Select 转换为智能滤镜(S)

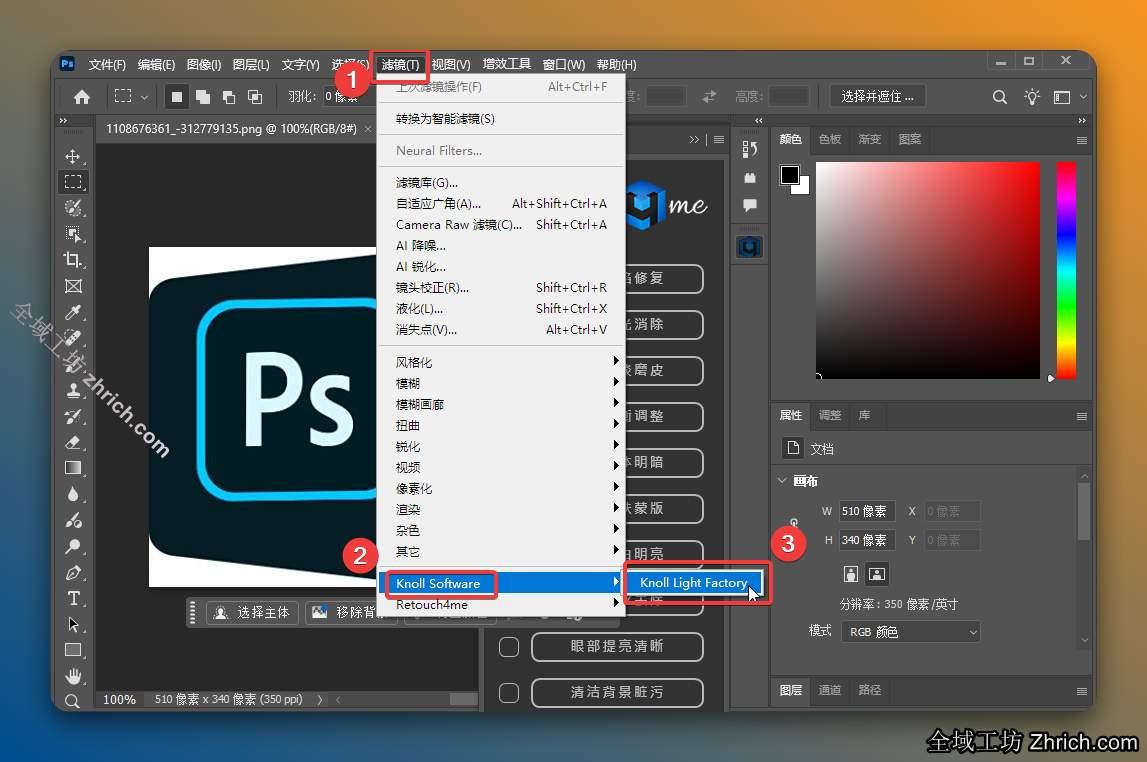tap(502, 118)
